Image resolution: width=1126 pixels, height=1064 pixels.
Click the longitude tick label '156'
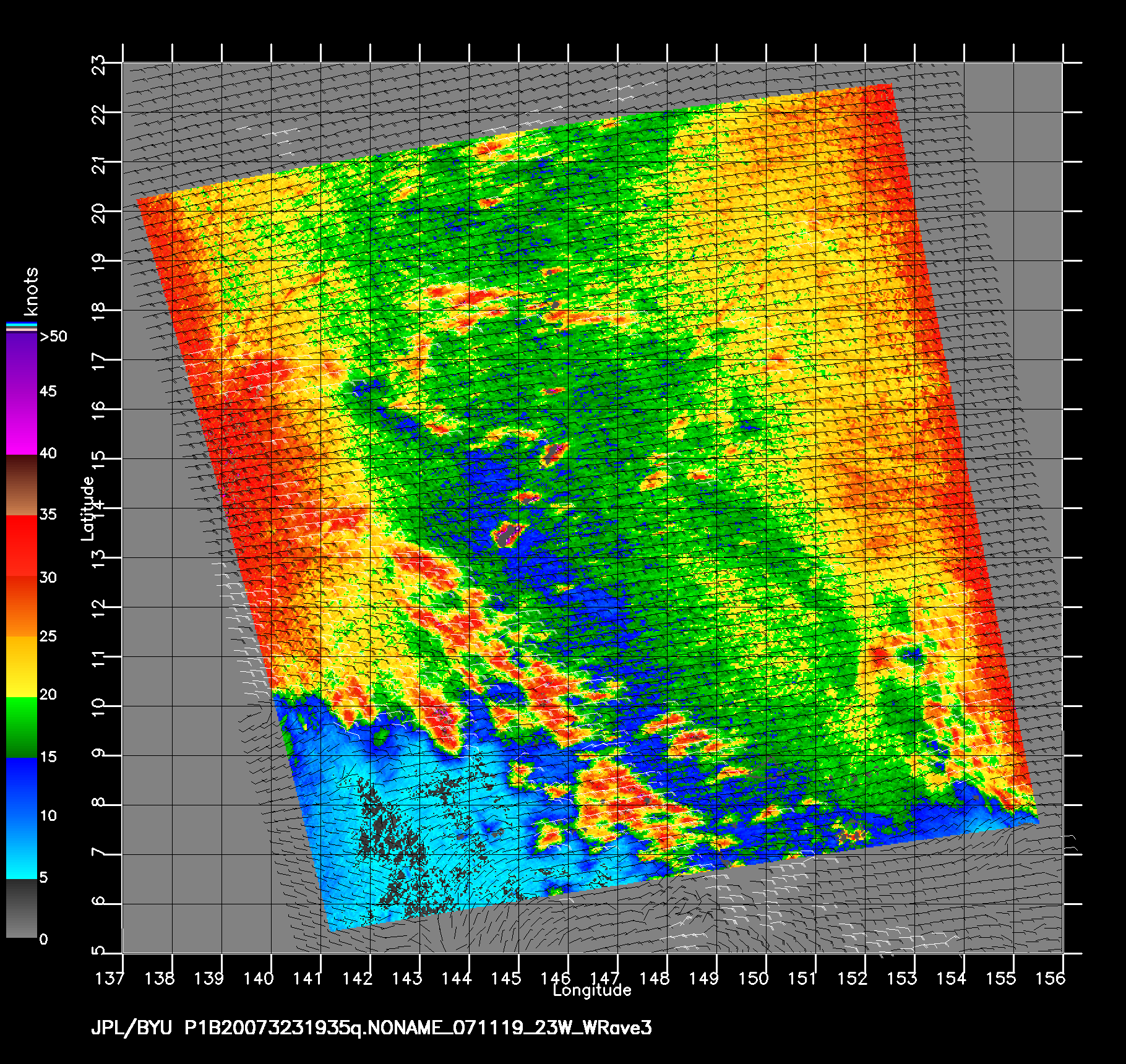click(1050, 978)
